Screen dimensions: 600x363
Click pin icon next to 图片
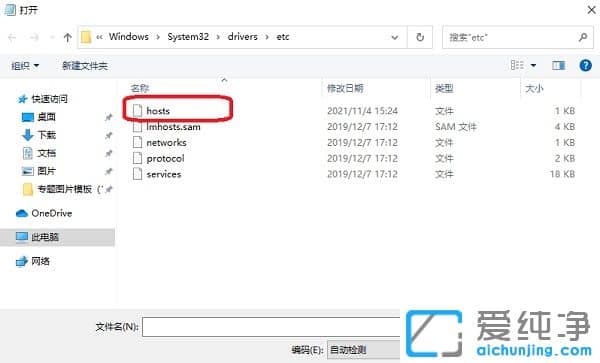pyautogui.click(x=109, y=171)
